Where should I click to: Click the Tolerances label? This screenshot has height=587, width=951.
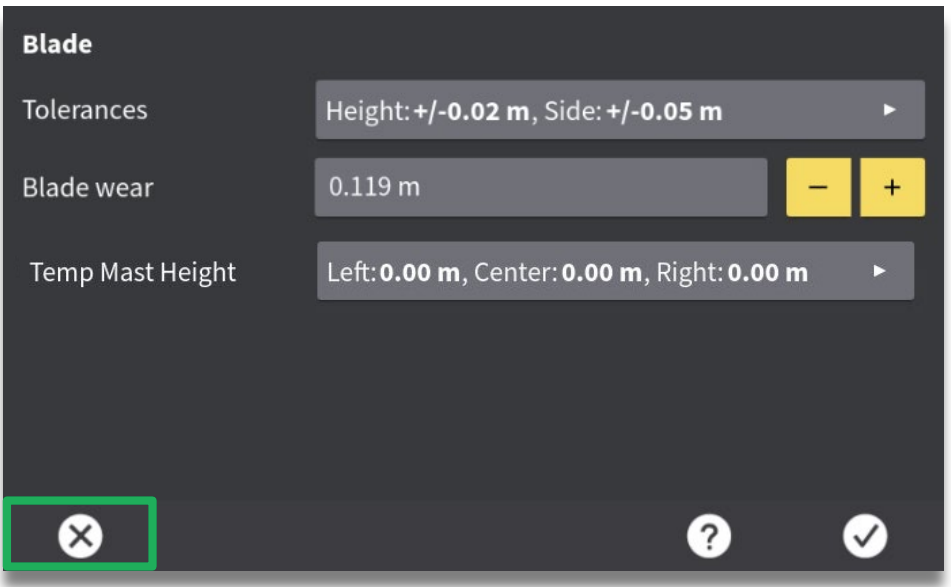pyautogui.click(x=85, y=110)
